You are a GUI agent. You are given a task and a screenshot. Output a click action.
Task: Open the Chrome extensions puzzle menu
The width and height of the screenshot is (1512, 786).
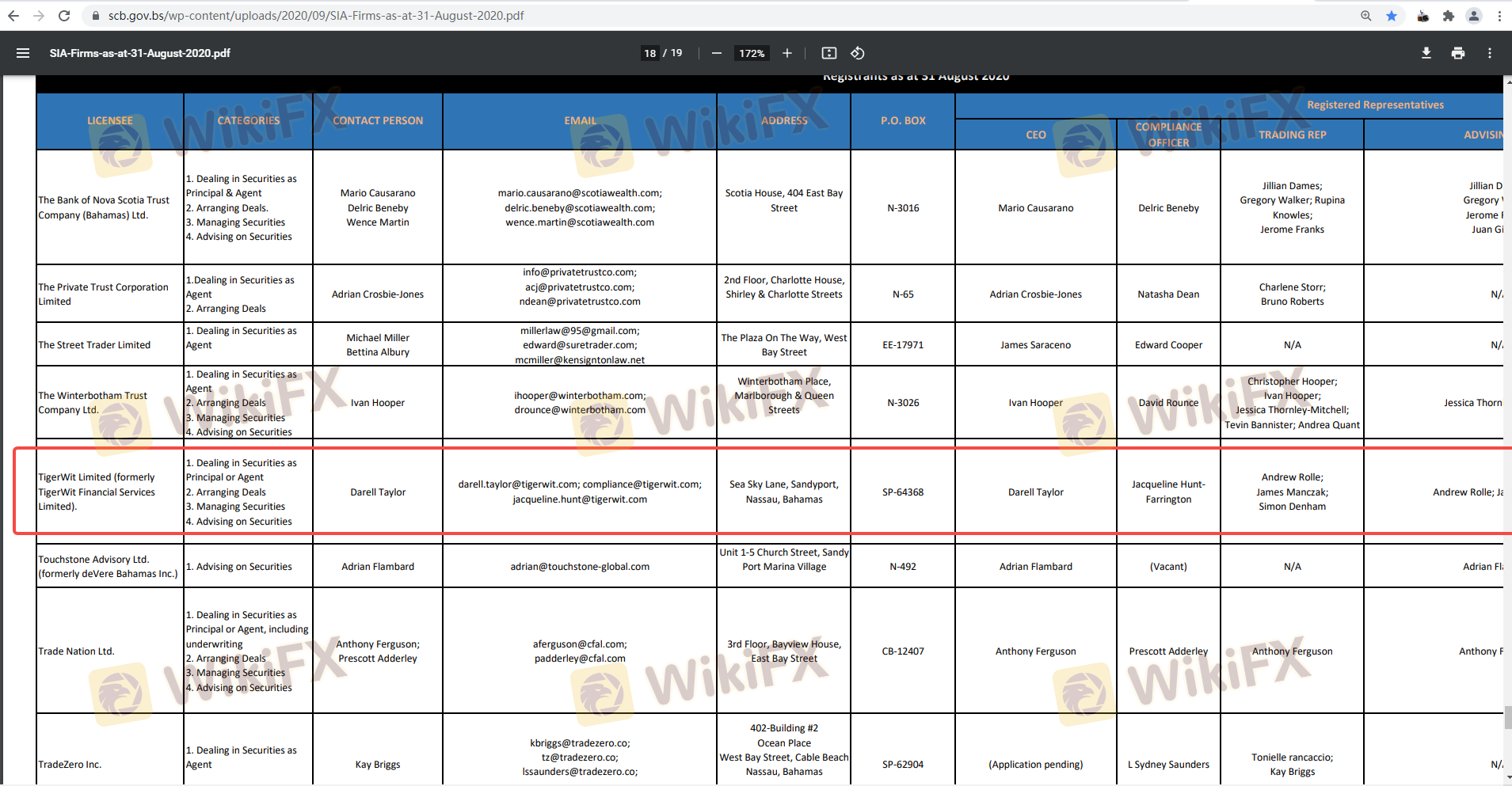(x=1449, y=16)
